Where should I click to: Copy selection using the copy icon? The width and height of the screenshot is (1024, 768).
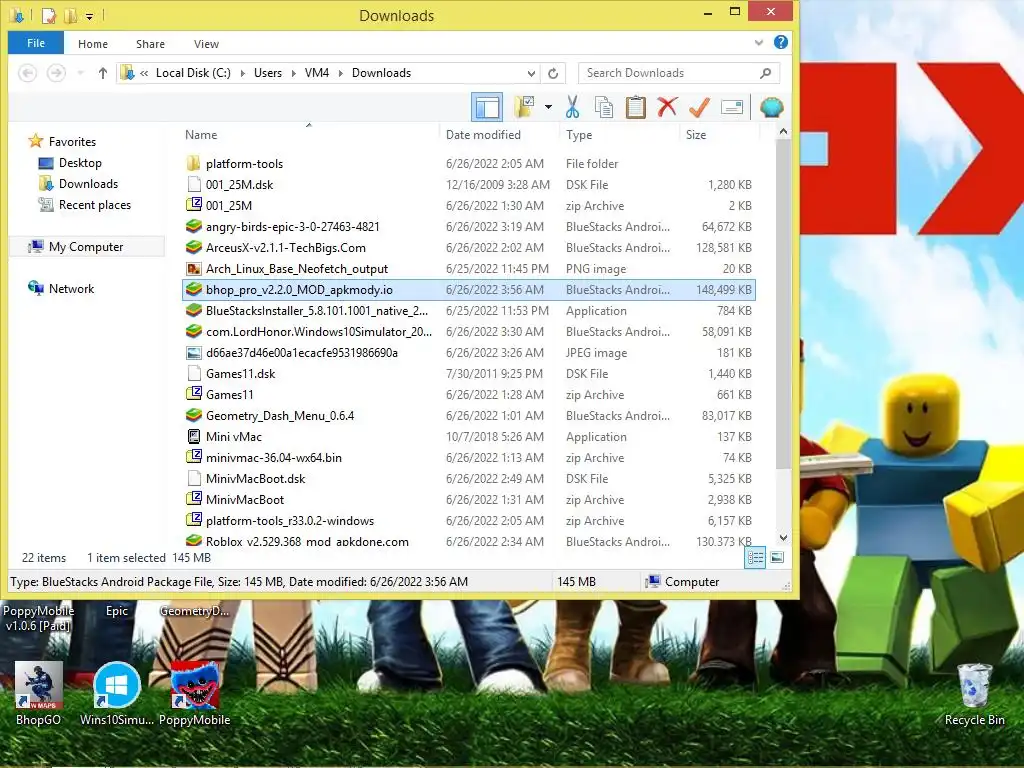click(x=604, y=107)
